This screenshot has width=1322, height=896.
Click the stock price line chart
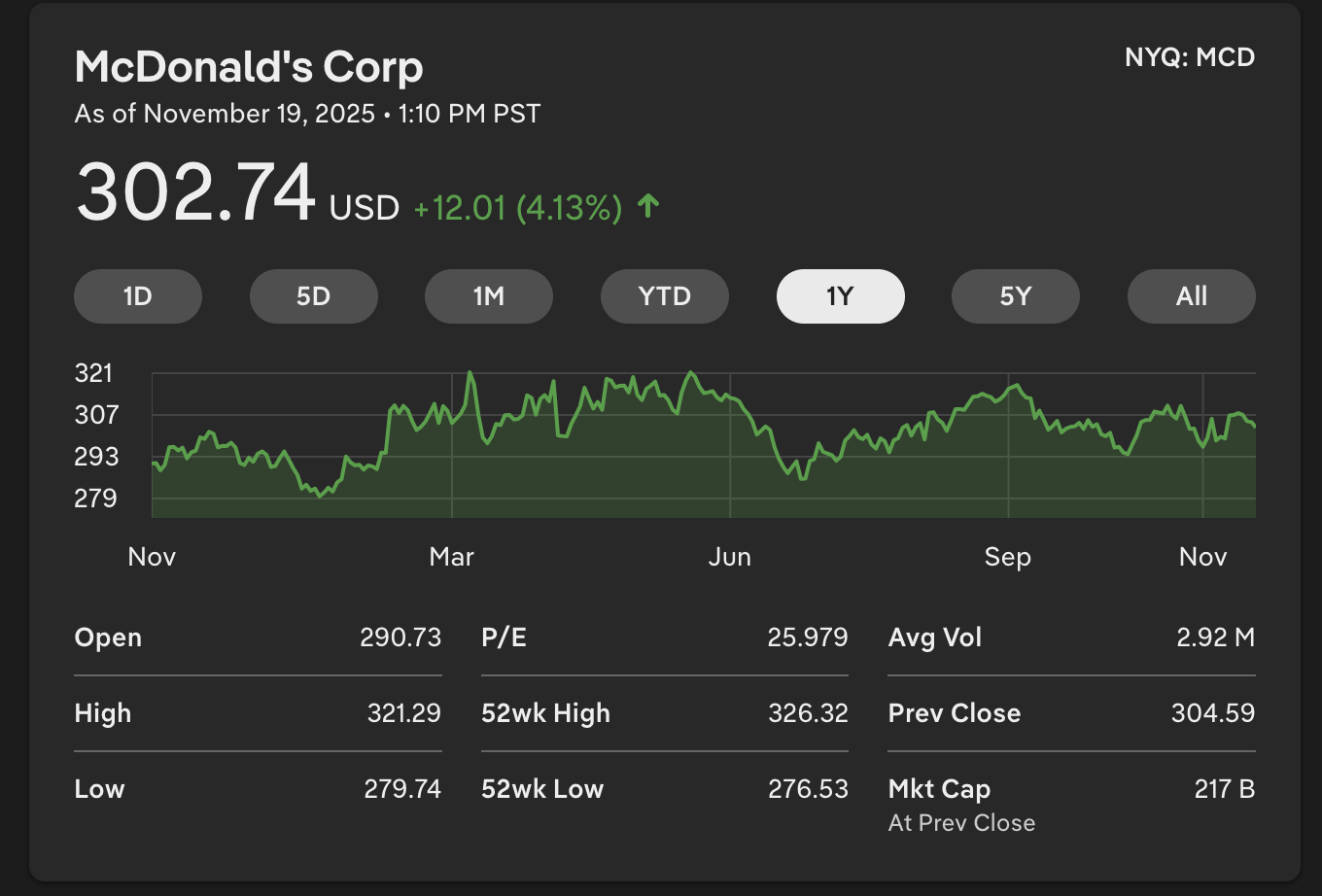tap(704, 444)
